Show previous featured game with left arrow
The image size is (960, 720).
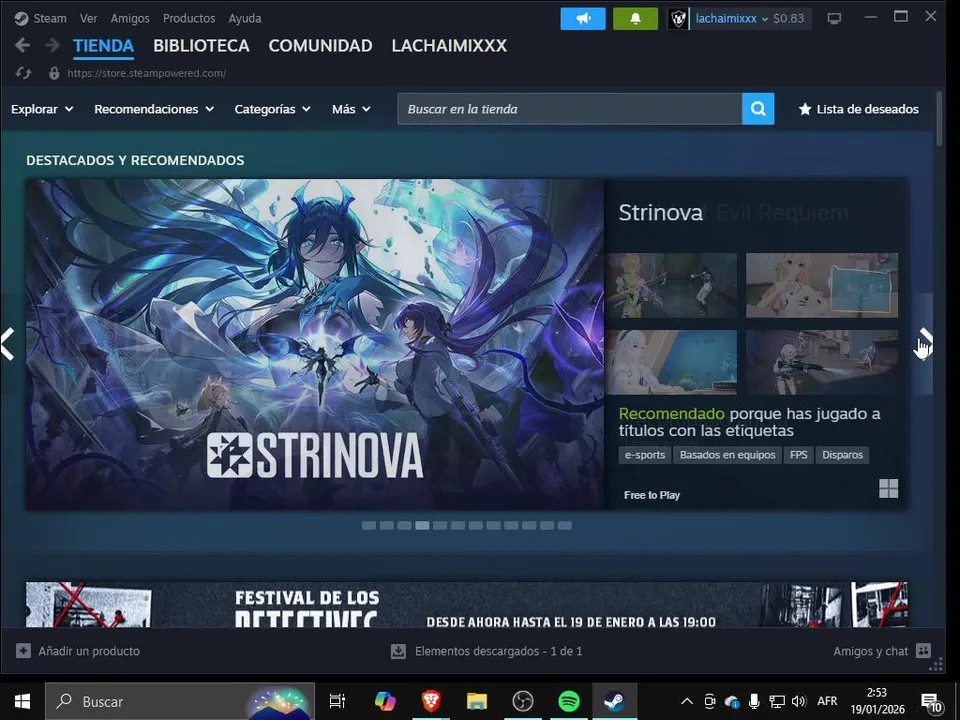pyautogui.click(x=7, y=343)
